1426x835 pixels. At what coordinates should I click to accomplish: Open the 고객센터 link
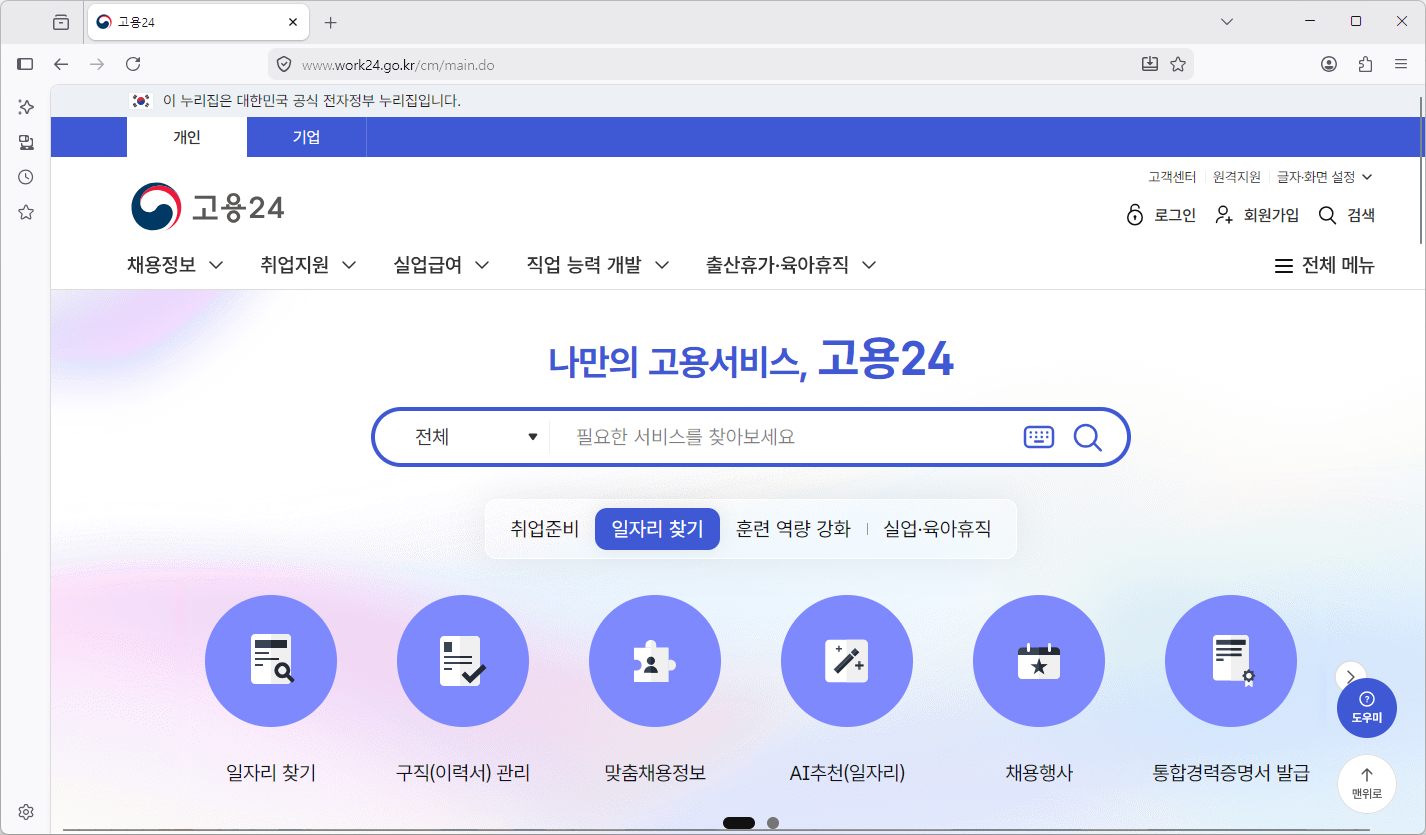[1172, 177]
